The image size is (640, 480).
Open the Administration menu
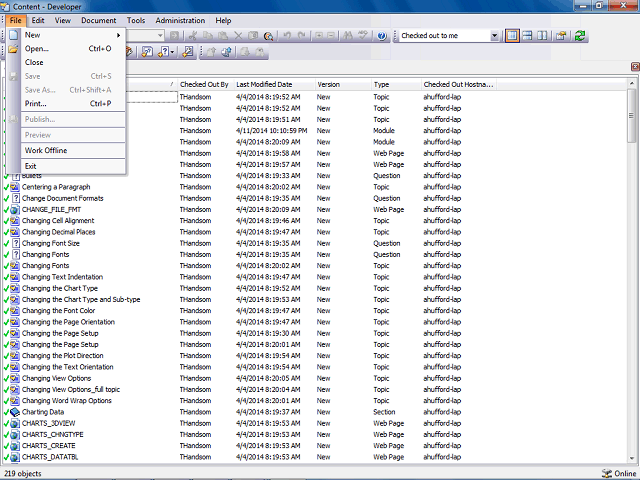click(180, 20)
